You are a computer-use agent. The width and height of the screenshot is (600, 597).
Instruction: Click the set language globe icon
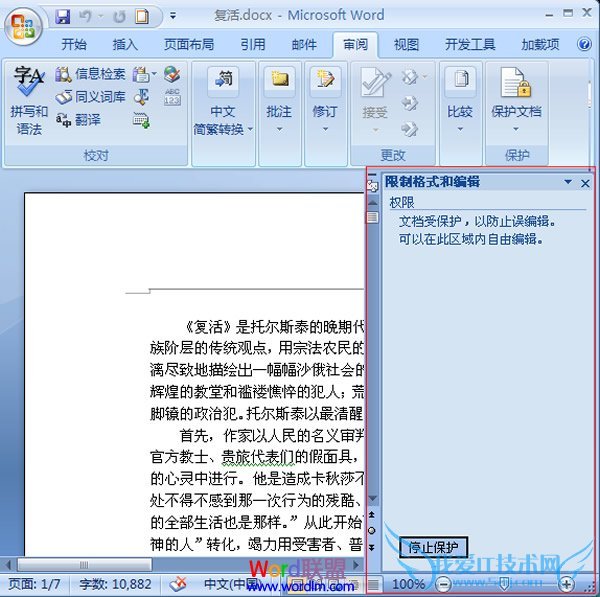172,74
